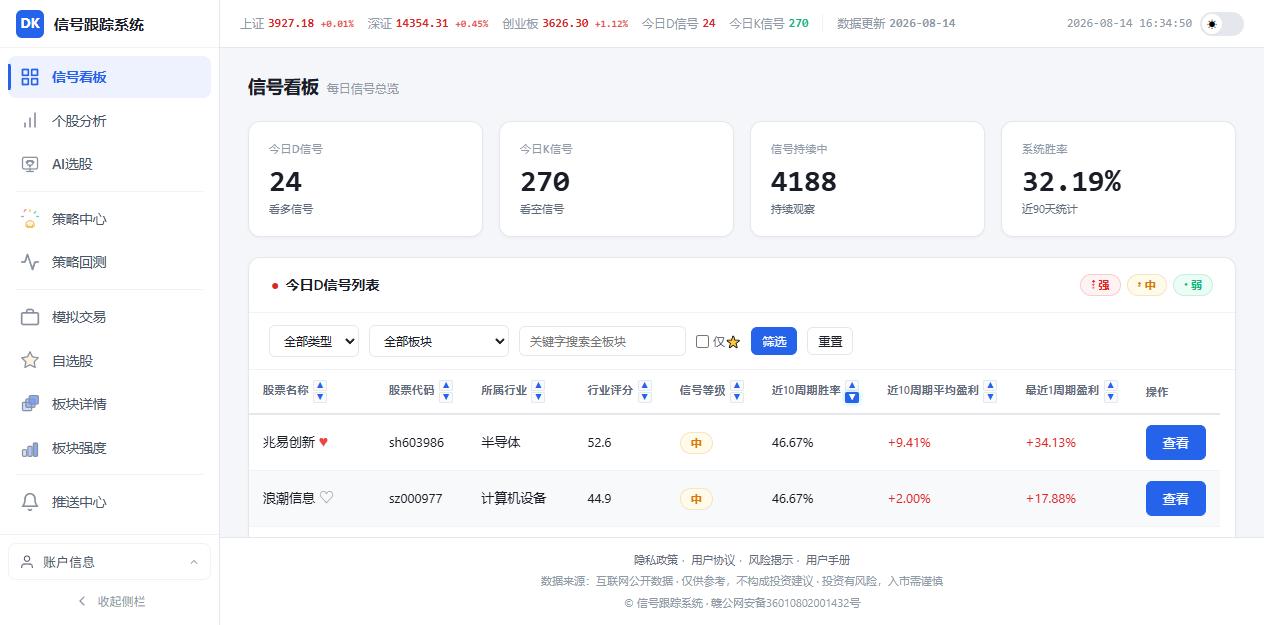Go to 板块详情 in the sidebar

point(110,404)
